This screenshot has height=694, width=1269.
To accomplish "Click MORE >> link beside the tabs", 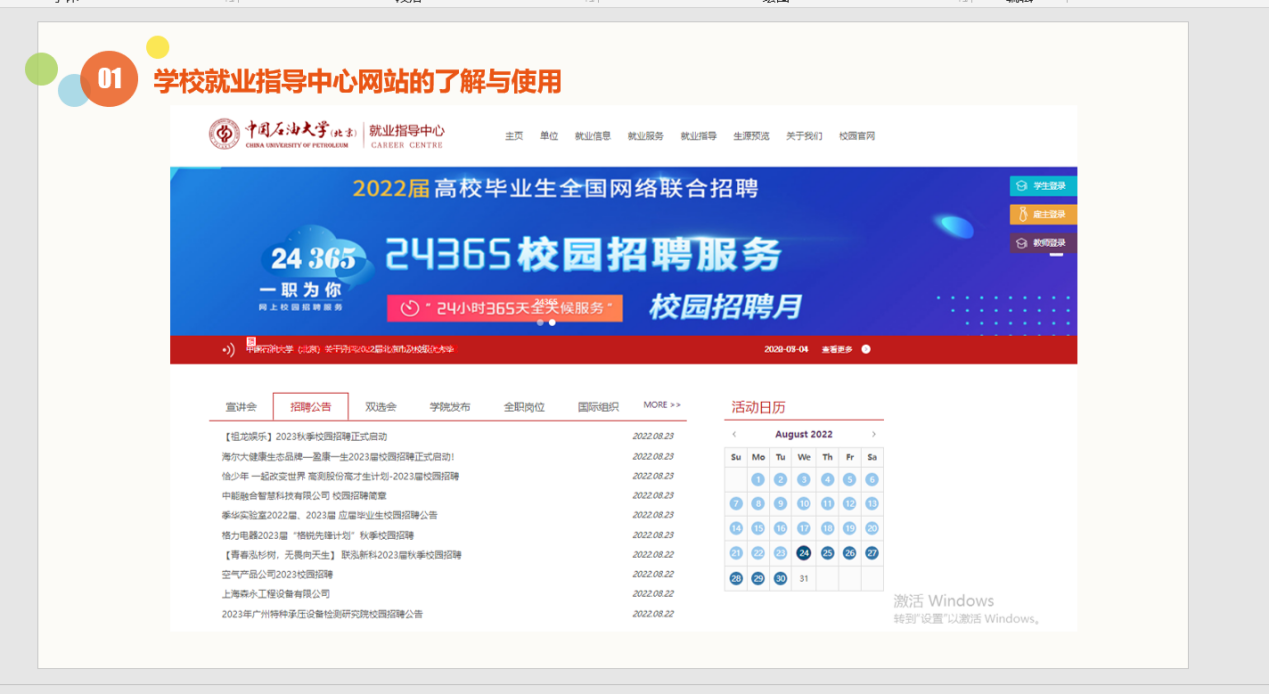I will (x=661, y=405).
